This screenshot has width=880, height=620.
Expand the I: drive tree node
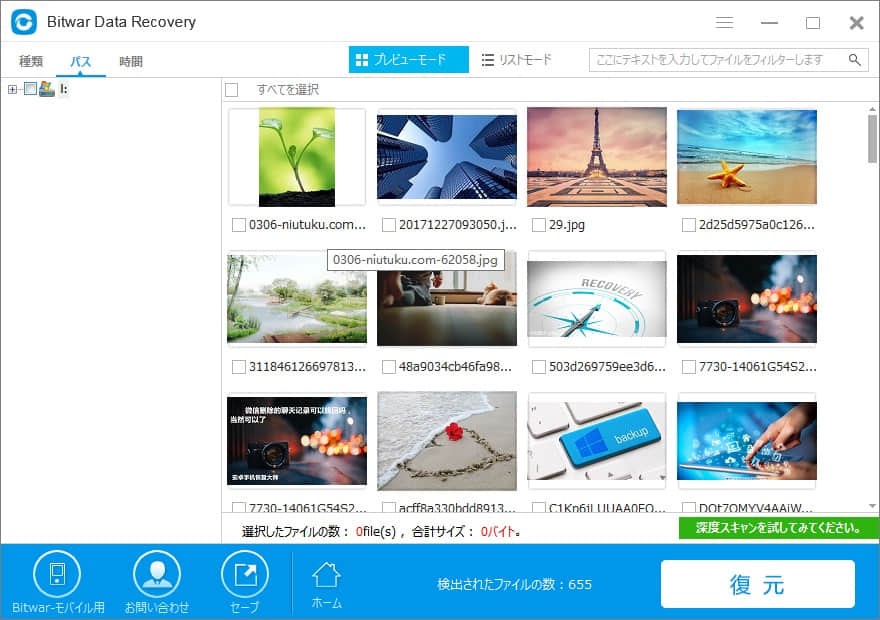[12, 89]
